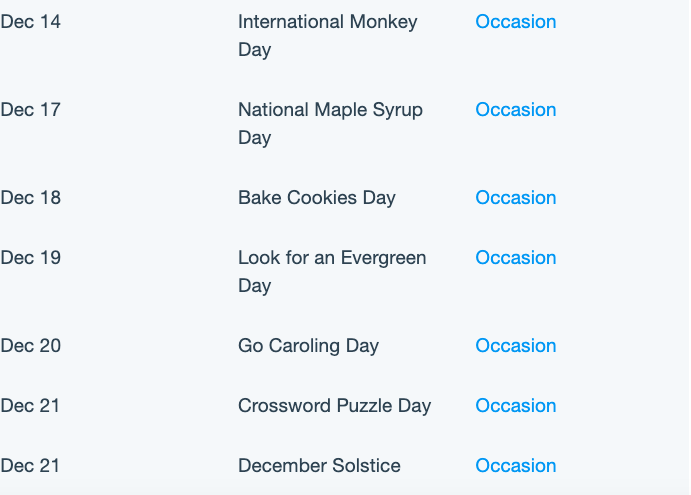Open the Occasion link for Look for an Evergreen Day
This screenshot has height=495, width=691.
pyautogui.click(x=516, y=257)
